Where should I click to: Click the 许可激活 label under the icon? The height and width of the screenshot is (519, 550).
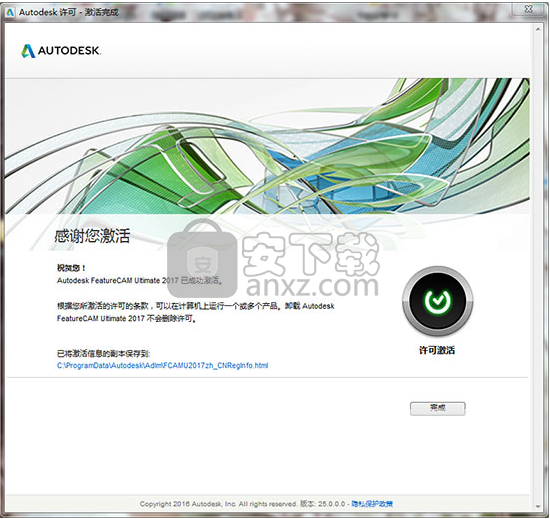click(437, 350)
